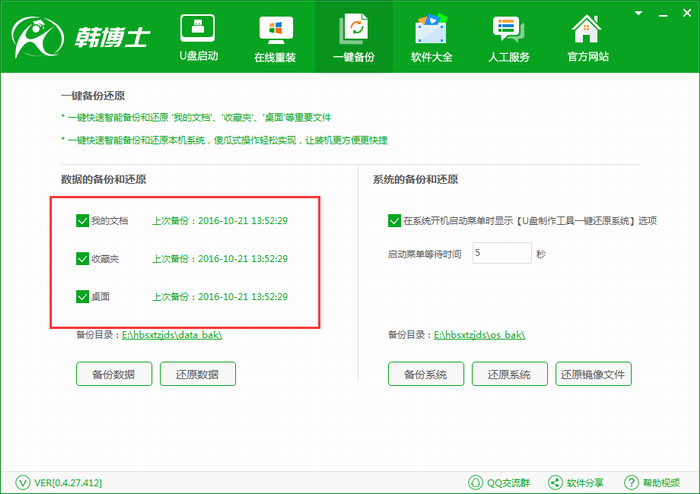
Task: Click the 数据的备份和还原 section heading
Action: point(104,179)
